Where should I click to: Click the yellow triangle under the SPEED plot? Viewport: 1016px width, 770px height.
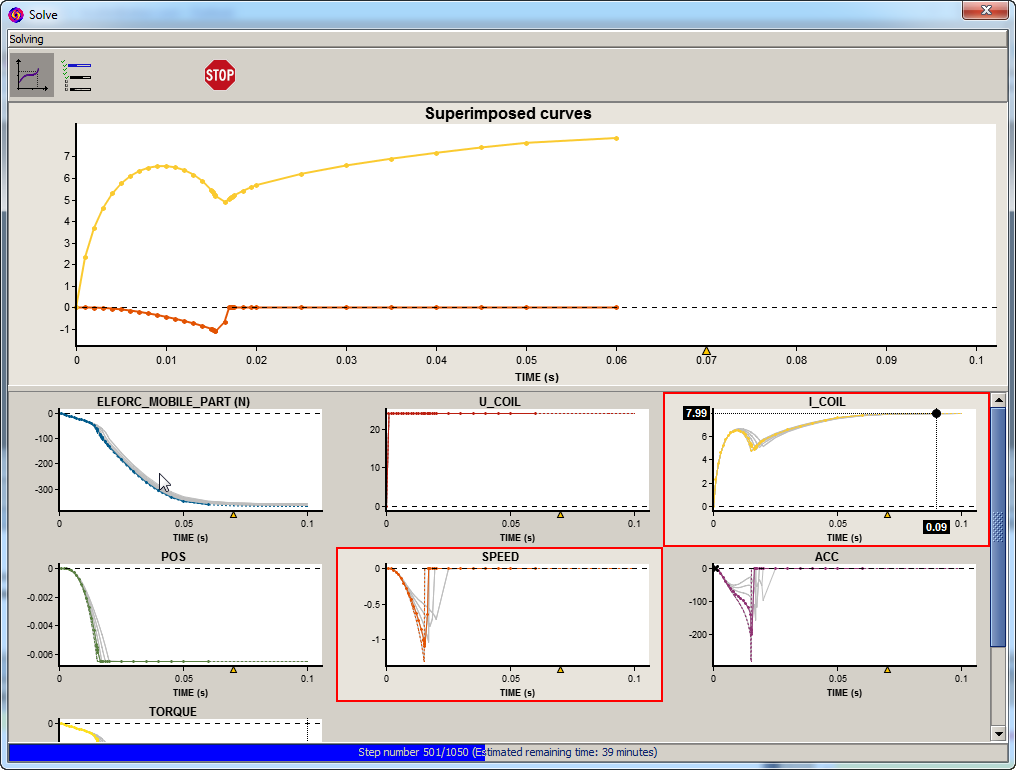pos(560,670)
